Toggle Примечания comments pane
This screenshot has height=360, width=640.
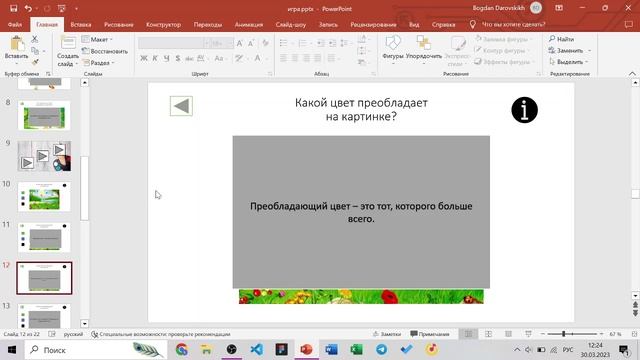(x=430, y=334)
